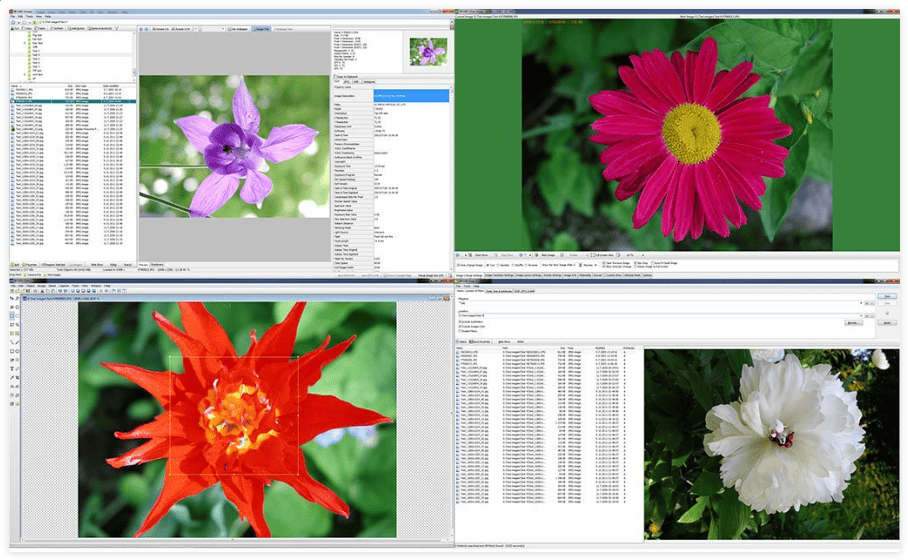The width and height of the screenshot is (908, 560).
Task: Switch to the EXIF, IPTC & XMP search tab
Action: pos(525,291)
